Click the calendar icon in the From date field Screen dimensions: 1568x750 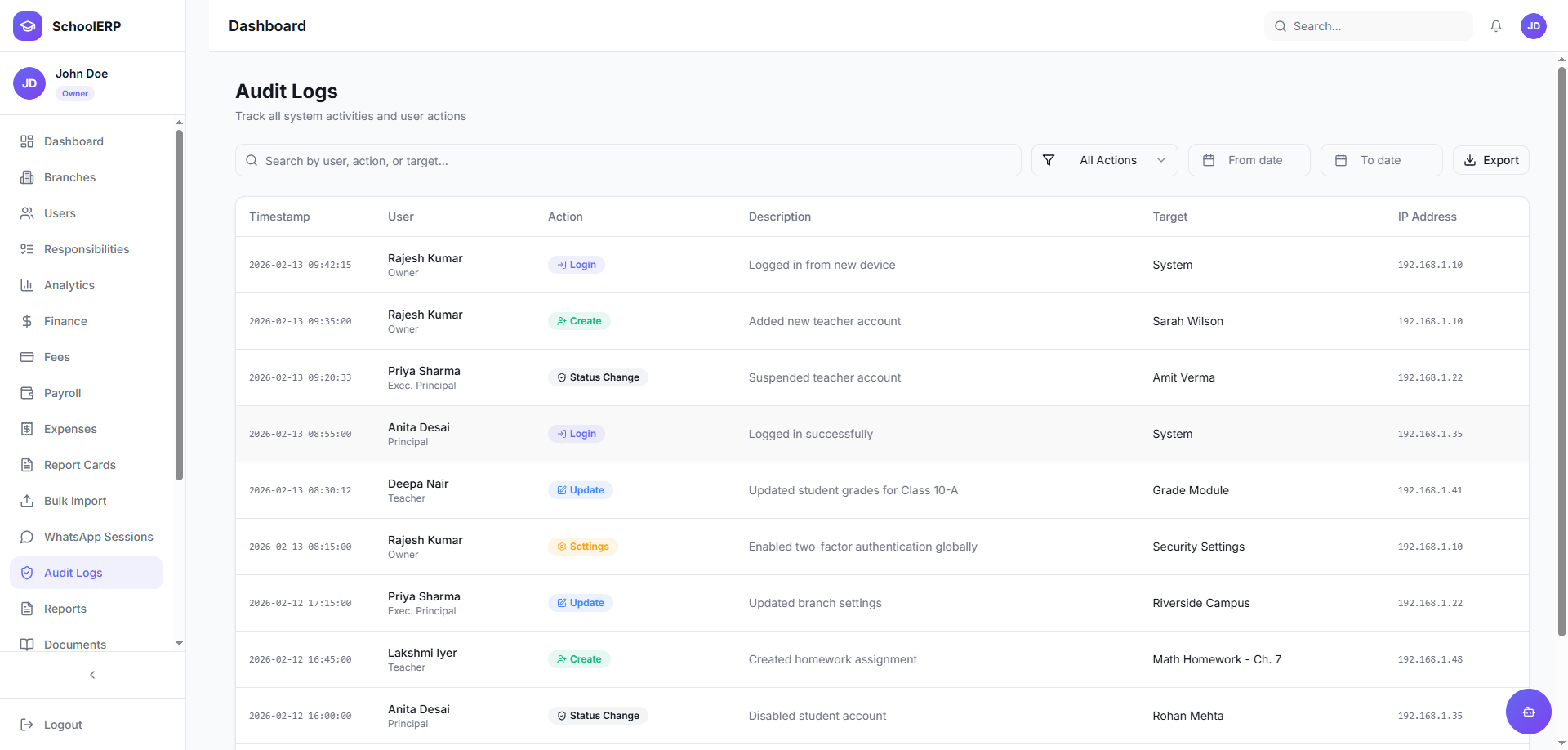[x=1209, y=160]
